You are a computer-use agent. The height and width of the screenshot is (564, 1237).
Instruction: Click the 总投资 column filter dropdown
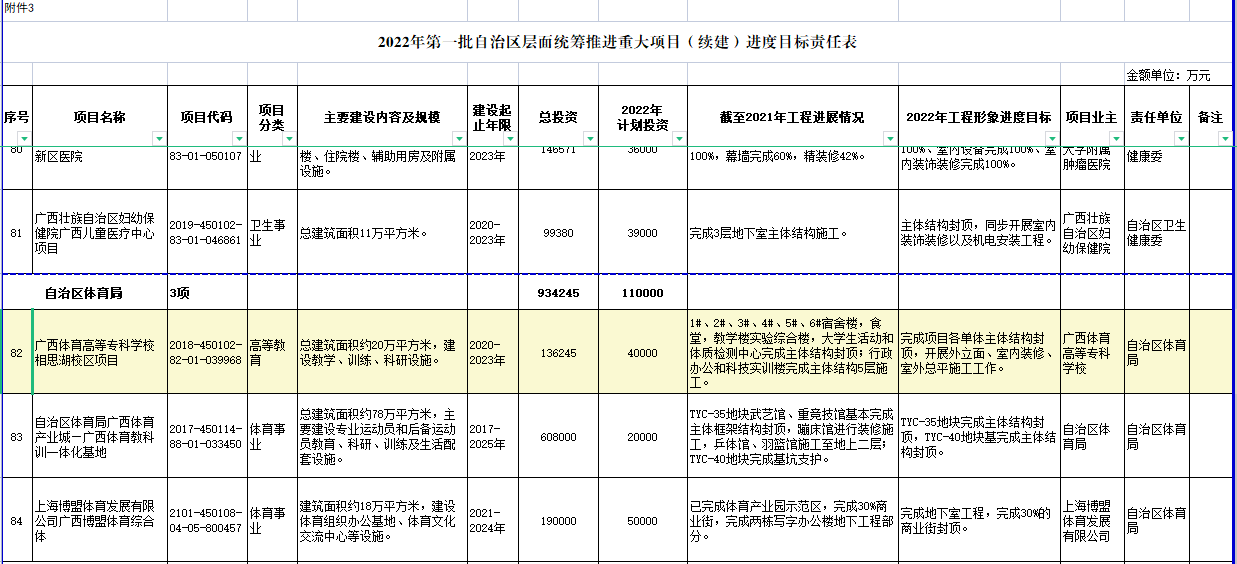(x=589, y=138)
